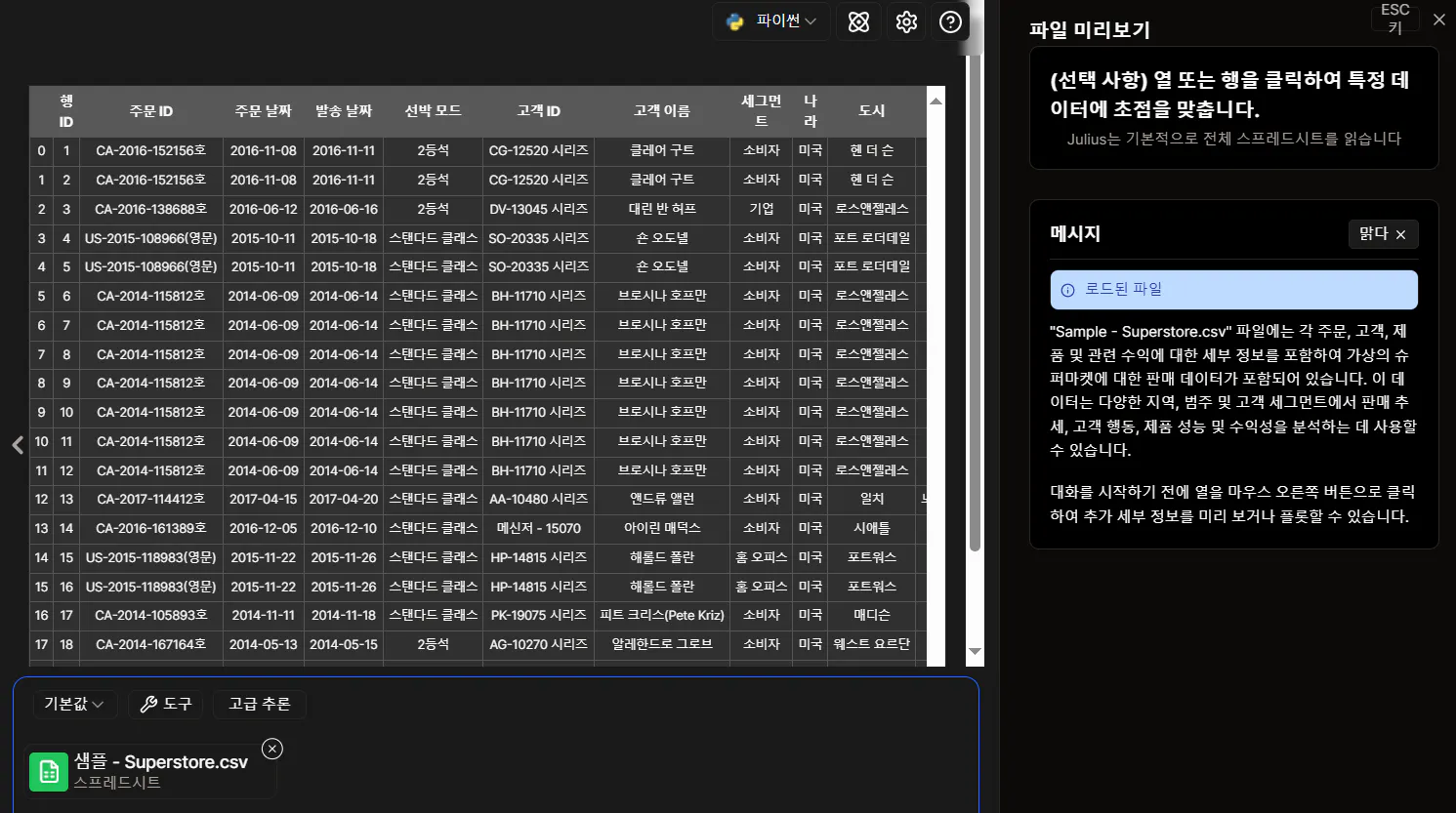Click the city cell 매디슨
The width and height of the screenshot is (1456, 813).
[x=872, y=615]
